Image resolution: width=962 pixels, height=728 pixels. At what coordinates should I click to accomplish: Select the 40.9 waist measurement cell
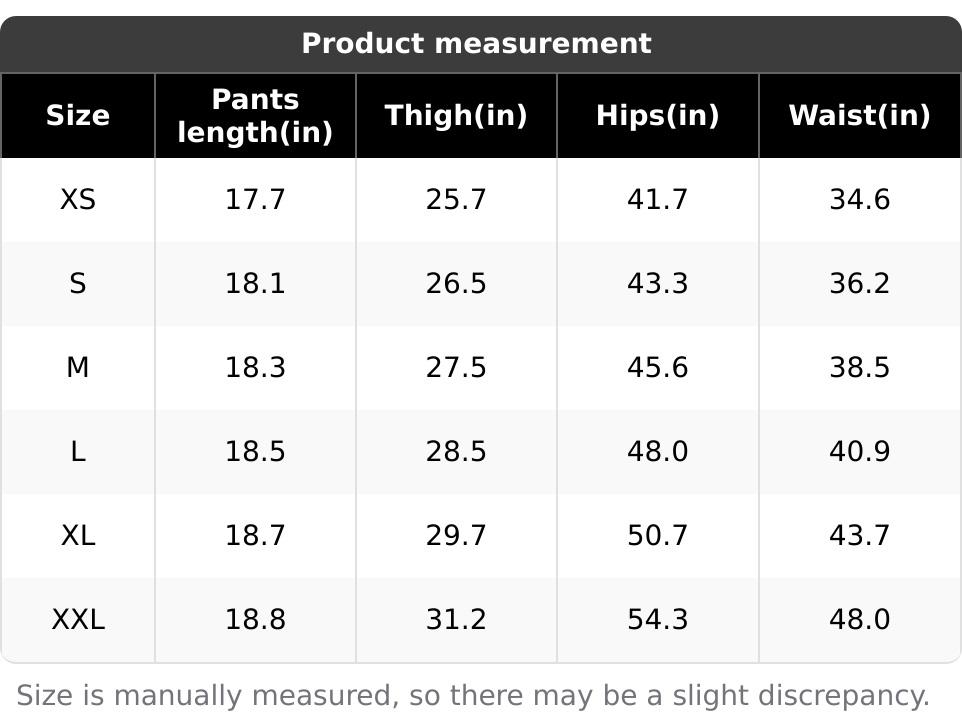(x=859, y=452)
